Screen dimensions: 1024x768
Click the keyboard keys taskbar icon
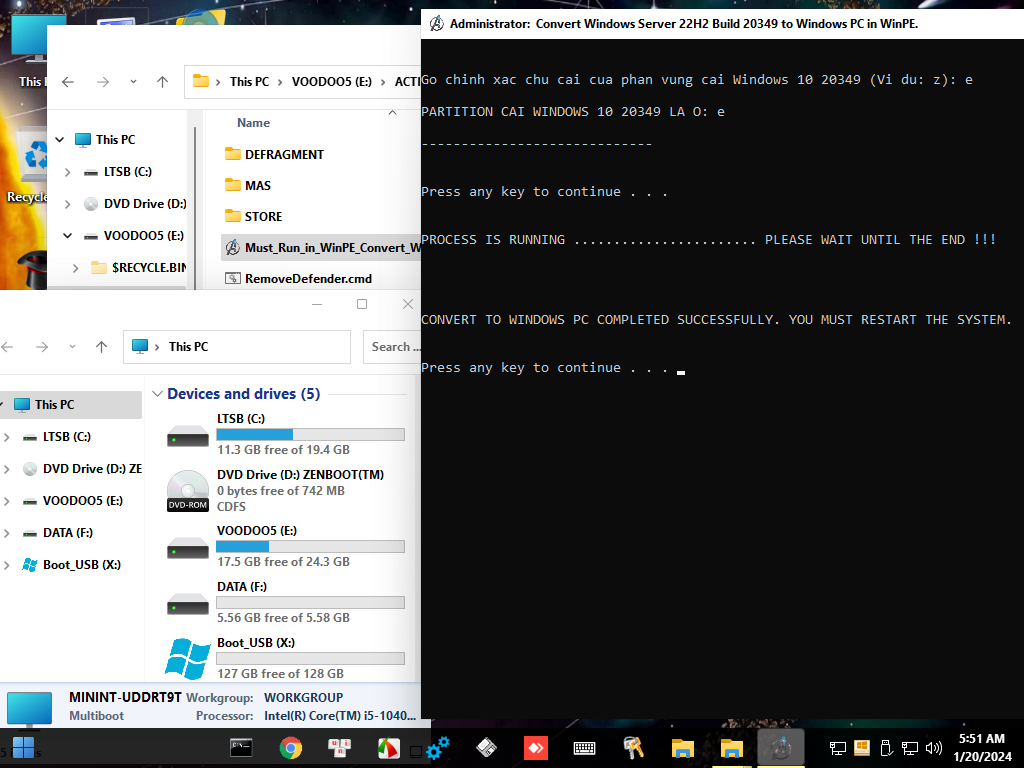point(340,748)
